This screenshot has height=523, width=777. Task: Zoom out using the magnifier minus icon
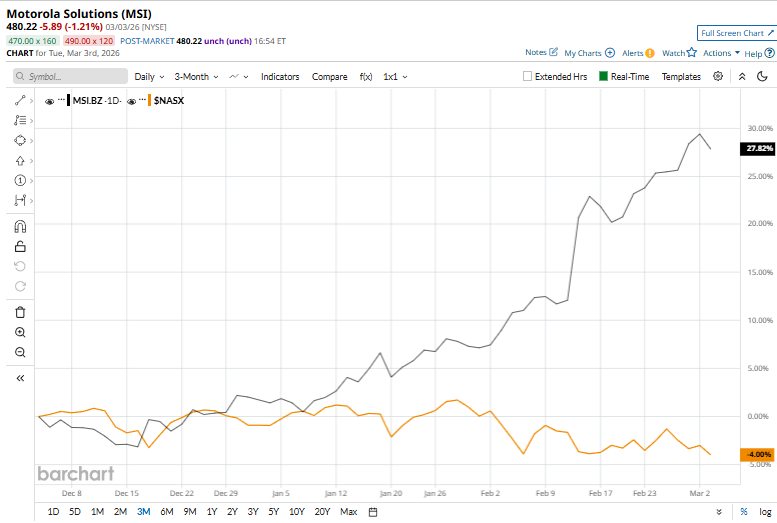point(20,352)
